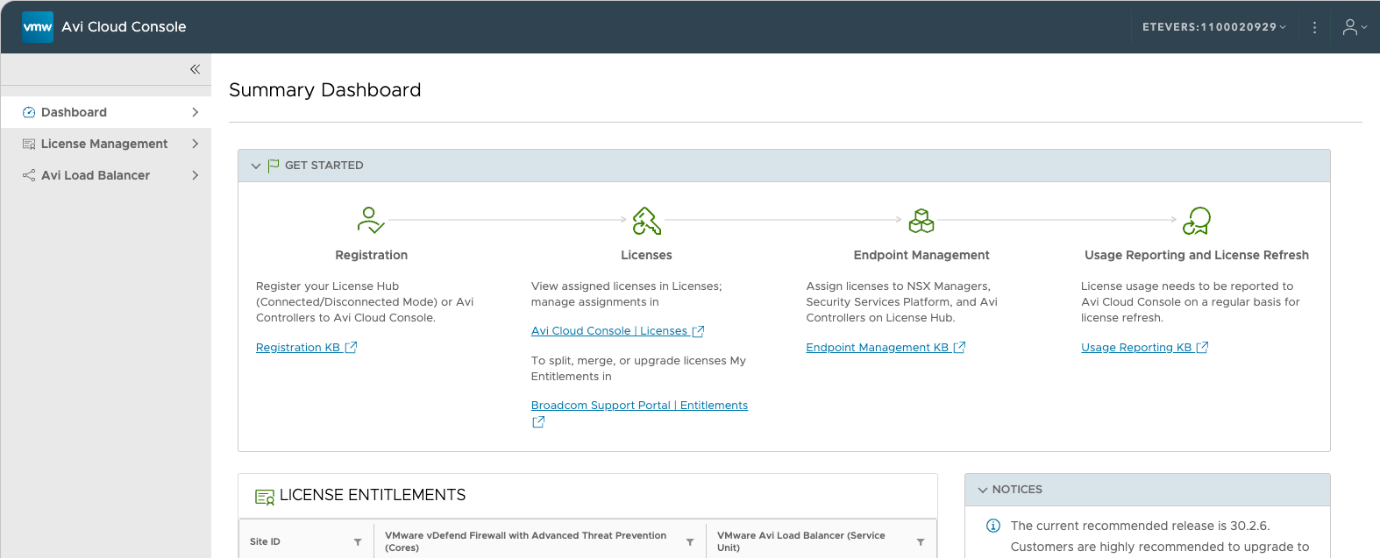The width and height of the screenshot is (1380, 558).
Task: Collapse the sidebar with double chevron icon
Action: 195,69
